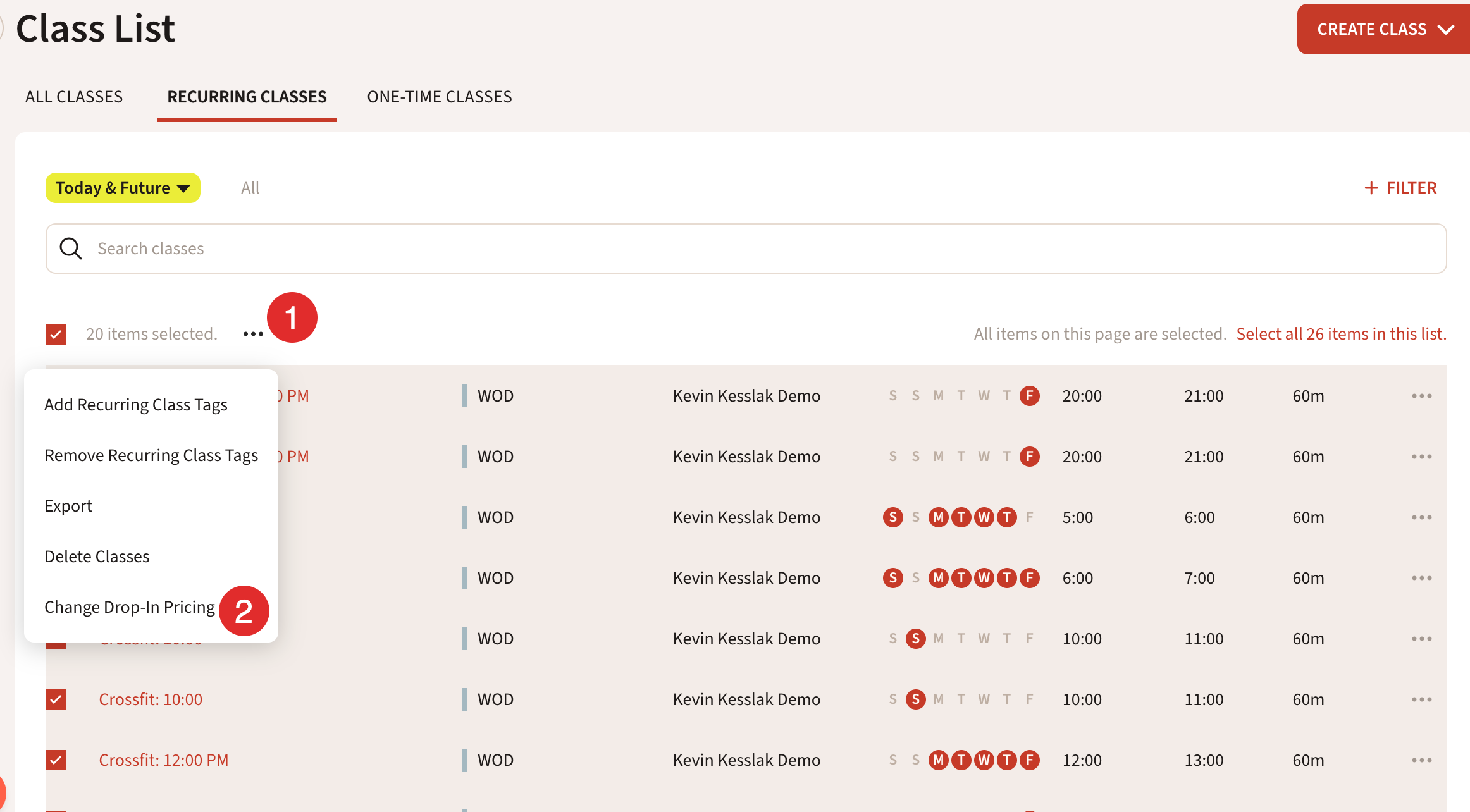Focus the Search classes input field
The width and height of the screenshot is (1470, 812).
(759, 249)
